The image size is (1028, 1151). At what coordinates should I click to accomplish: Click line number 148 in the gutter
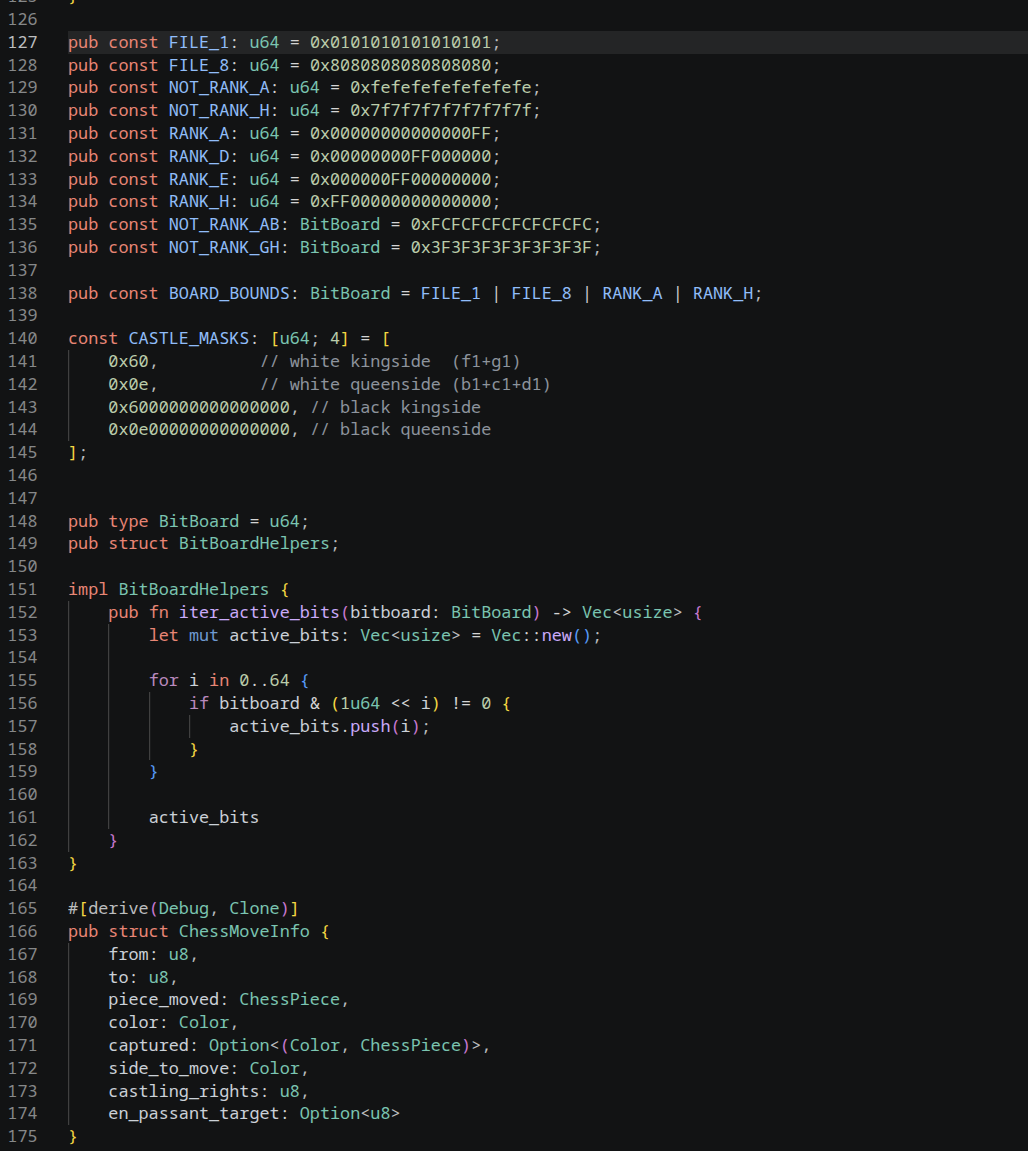(22, 521)
